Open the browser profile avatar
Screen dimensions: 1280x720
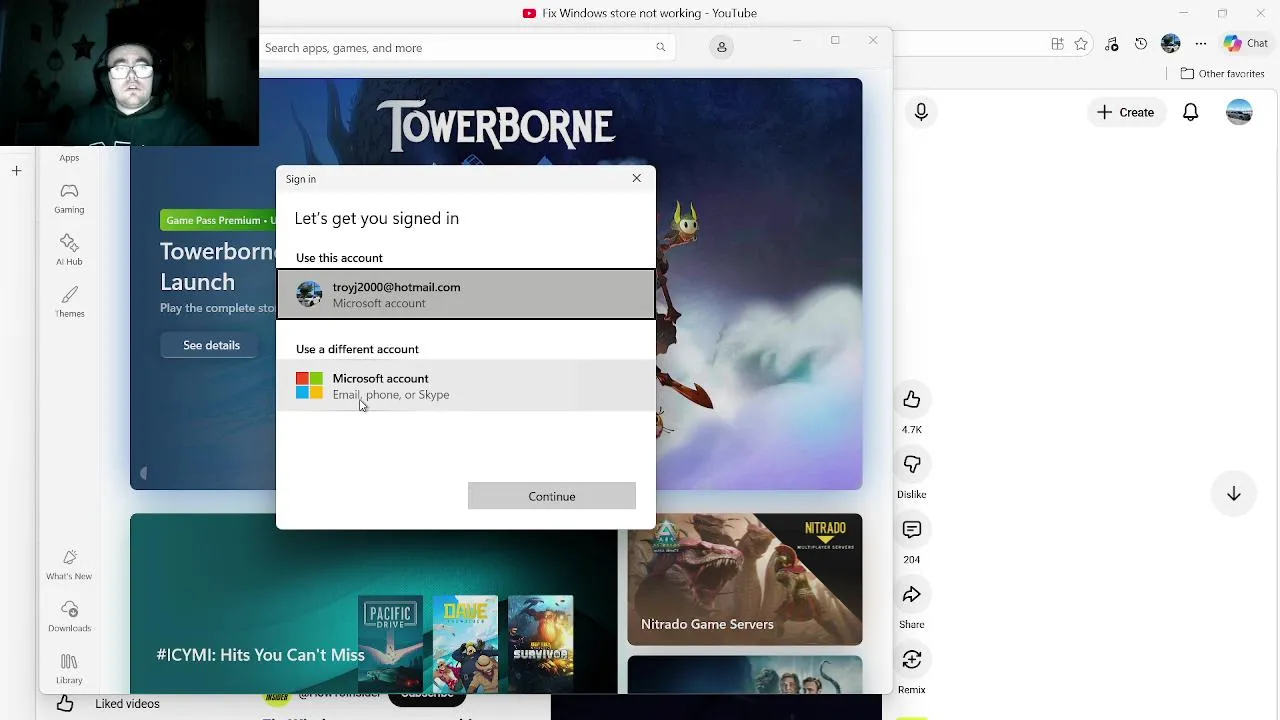point(1171,43)
